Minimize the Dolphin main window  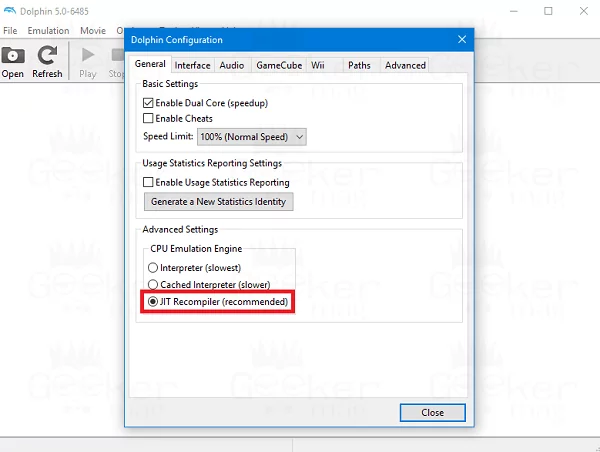coord(514,11)
